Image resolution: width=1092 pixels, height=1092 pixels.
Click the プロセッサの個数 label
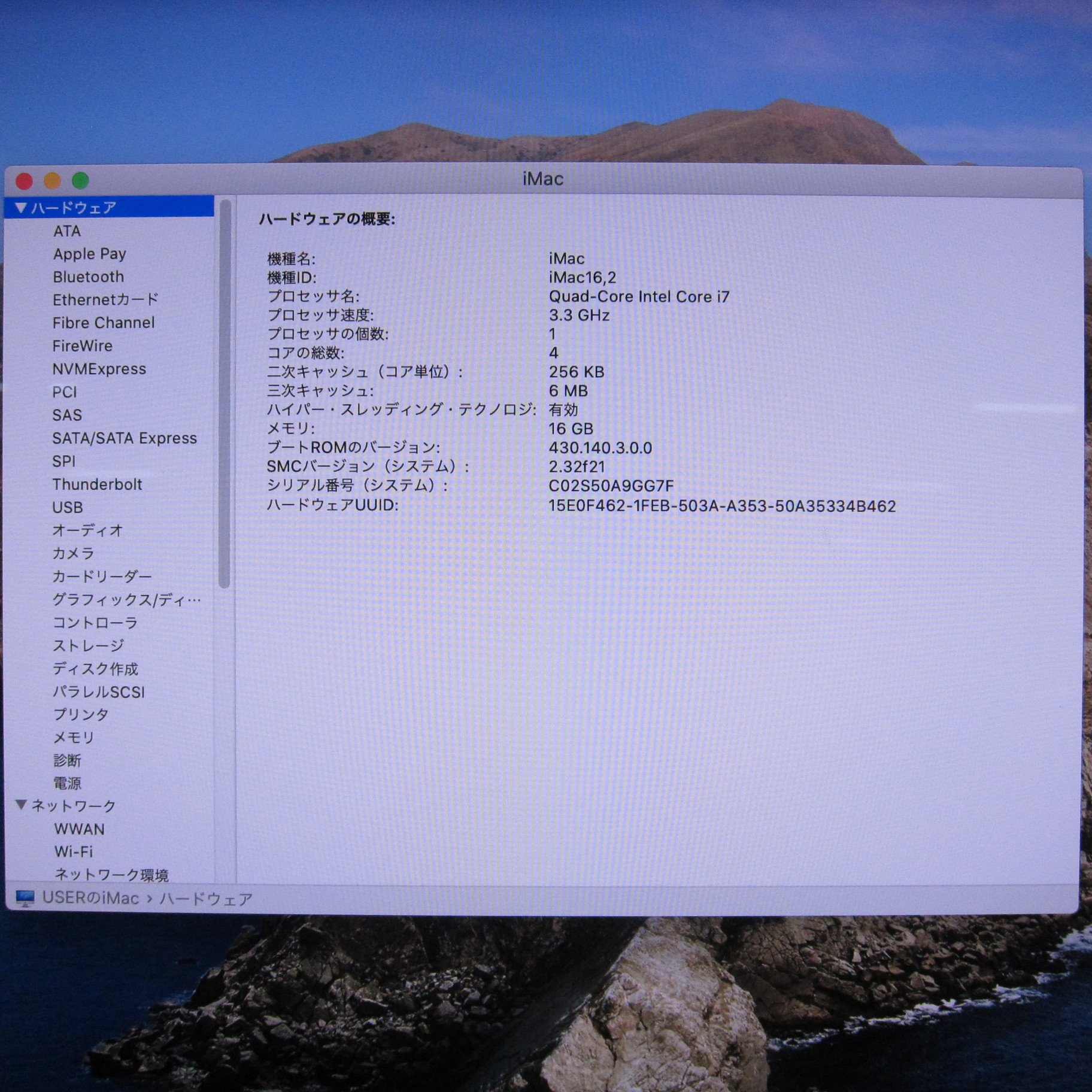327,334
